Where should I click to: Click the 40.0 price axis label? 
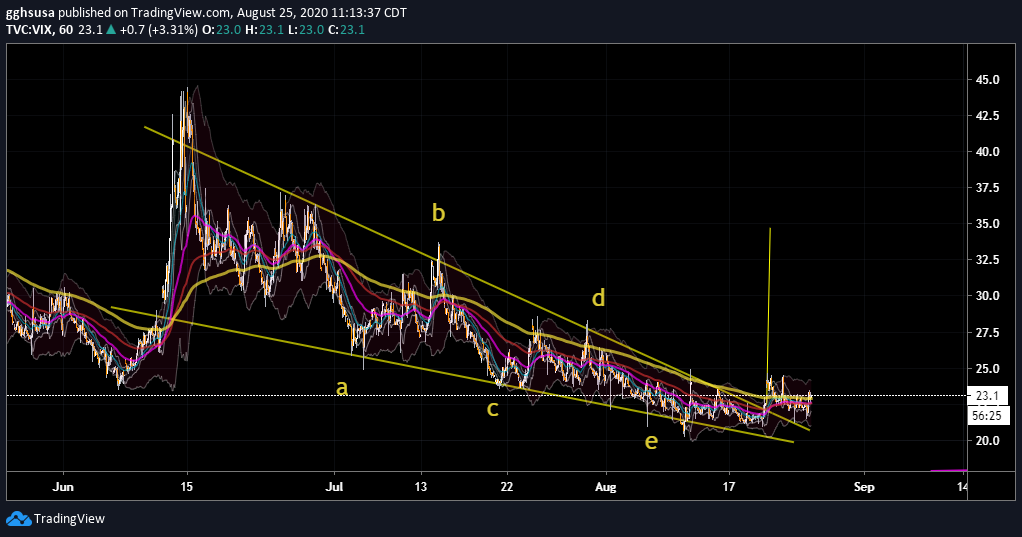click(x=987, y=151)
